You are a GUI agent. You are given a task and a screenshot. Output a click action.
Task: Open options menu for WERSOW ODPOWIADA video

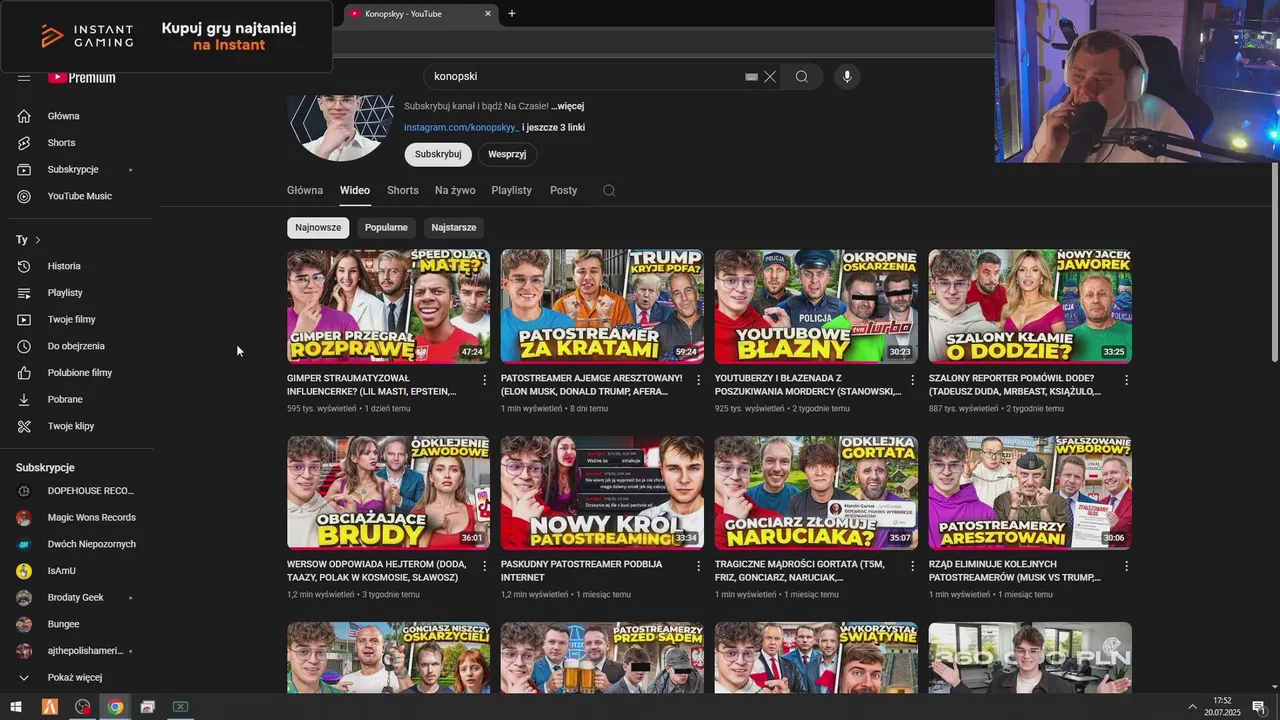point(485,566)
